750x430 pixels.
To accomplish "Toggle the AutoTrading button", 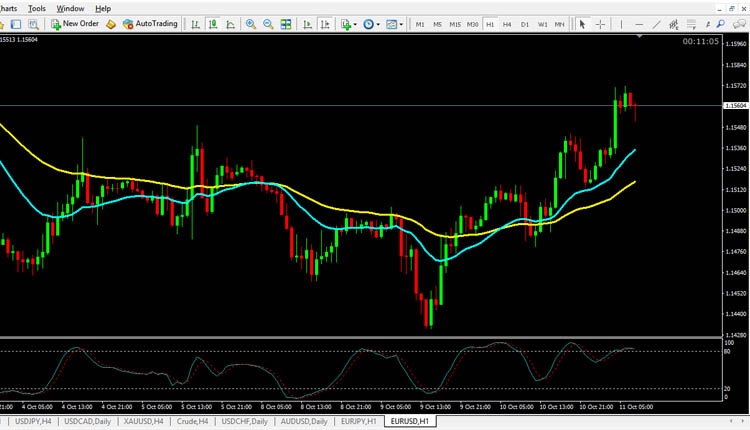I will 150,24.
